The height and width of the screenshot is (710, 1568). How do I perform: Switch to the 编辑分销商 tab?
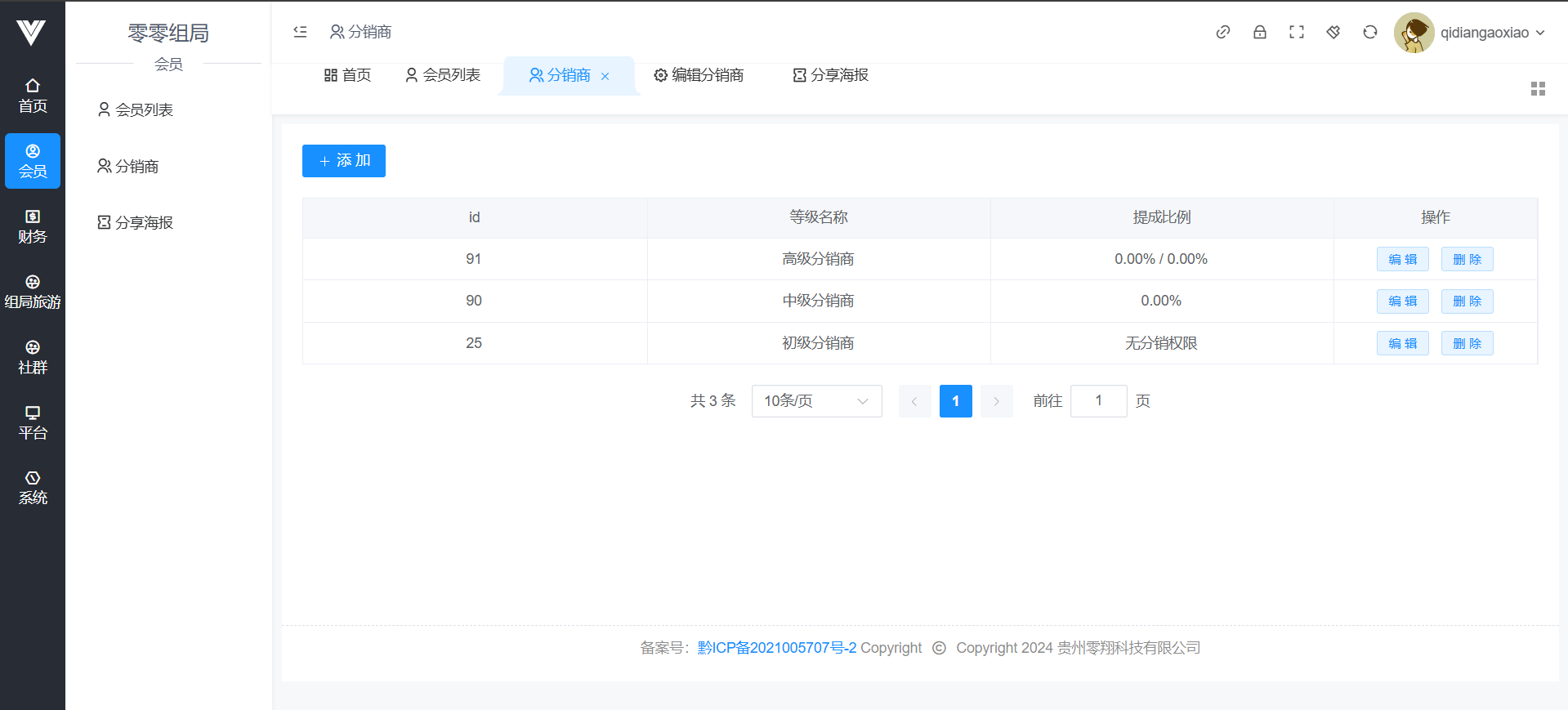pyautogui.click(x=699, y=75)
